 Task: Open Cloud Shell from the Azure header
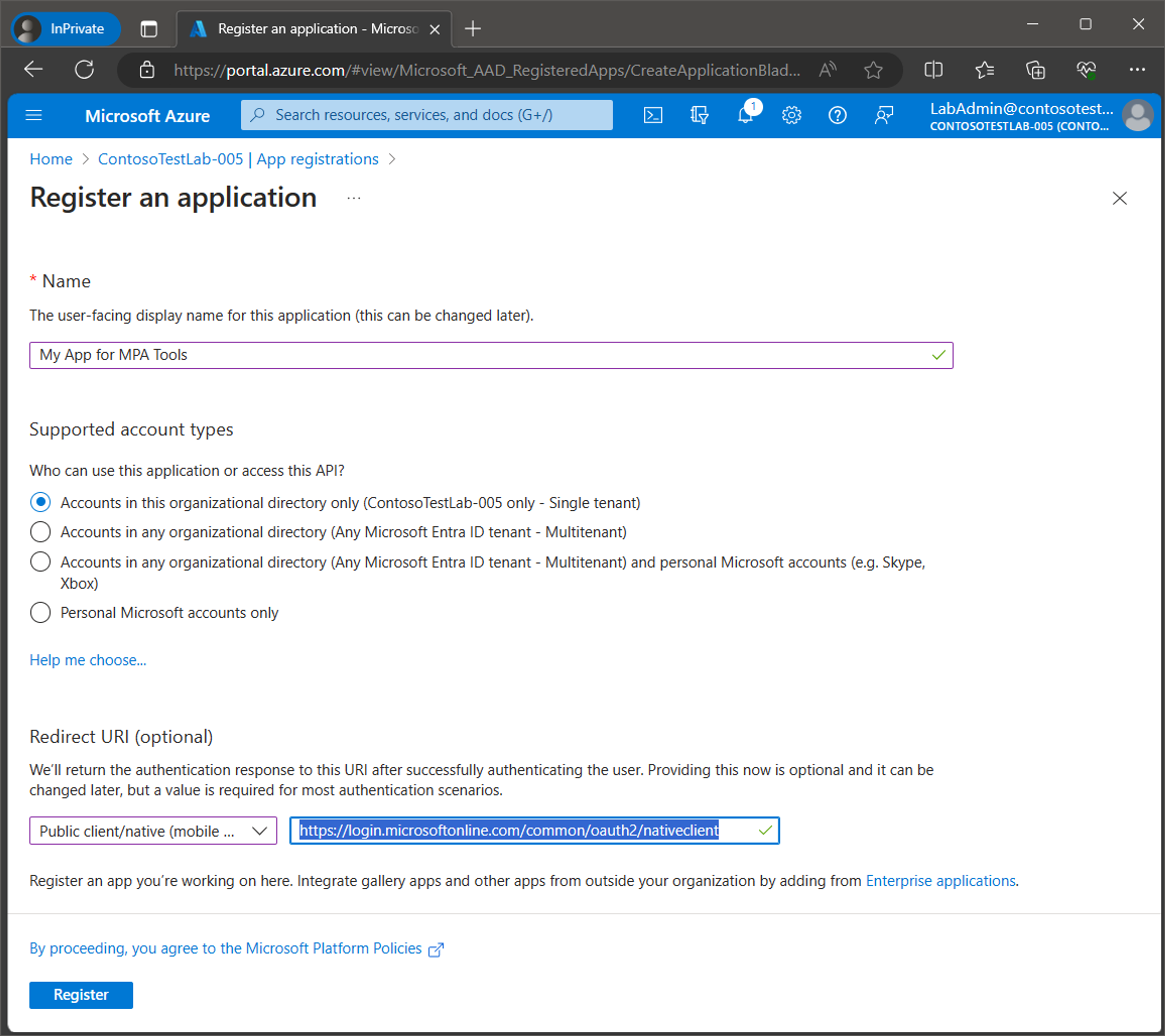click(x=653, y=116)
